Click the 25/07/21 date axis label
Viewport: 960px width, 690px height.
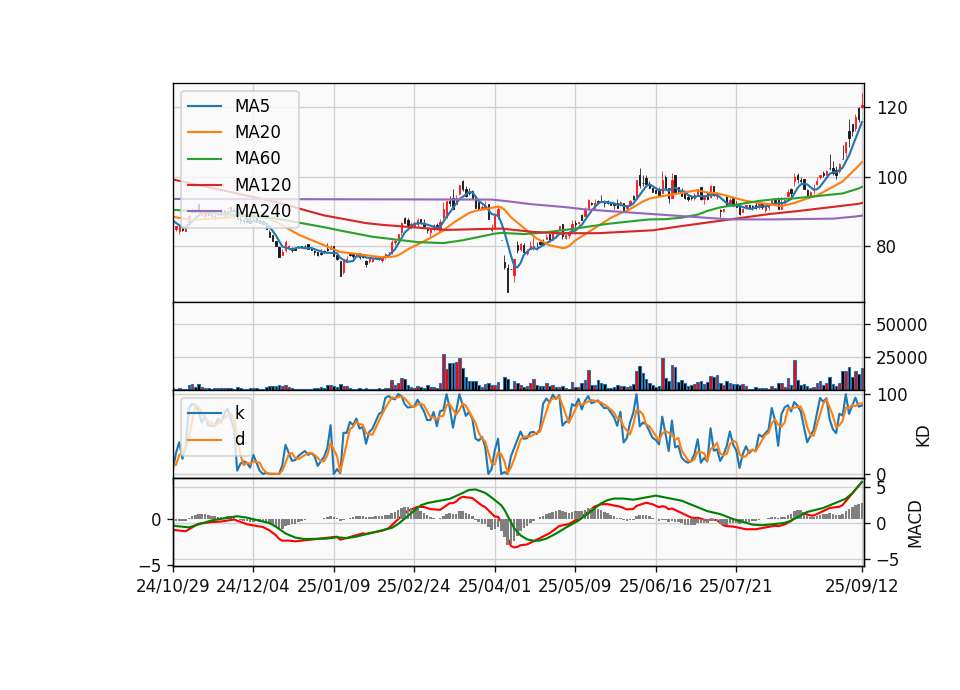(736, 586)
